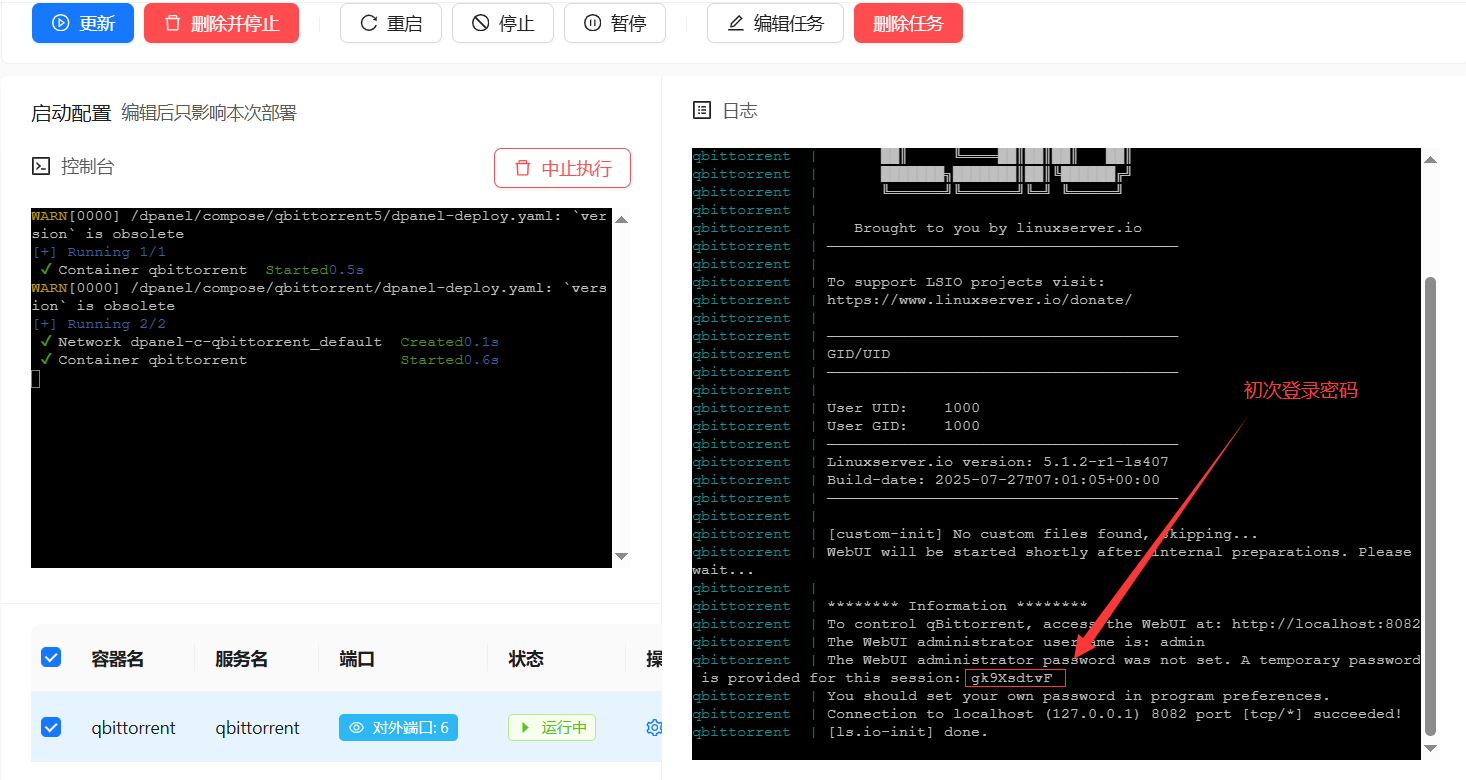
Task: Click the 'GID/UID' log line
Action: click(858, 354)
